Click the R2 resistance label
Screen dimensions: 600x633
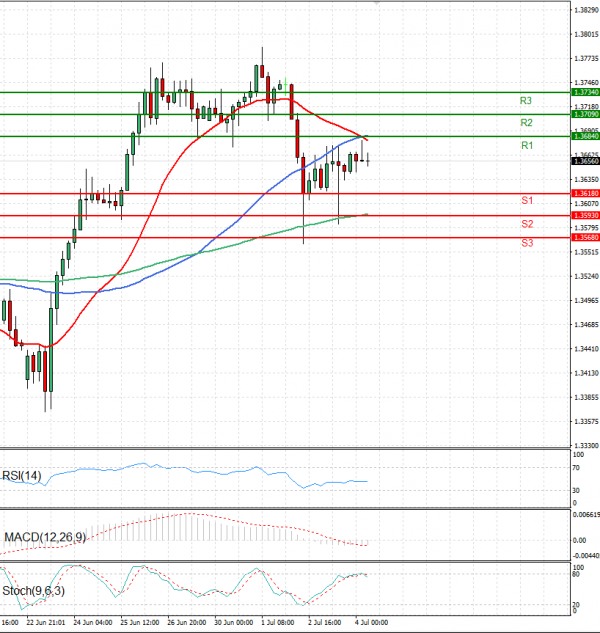click(x=526, y=123)
